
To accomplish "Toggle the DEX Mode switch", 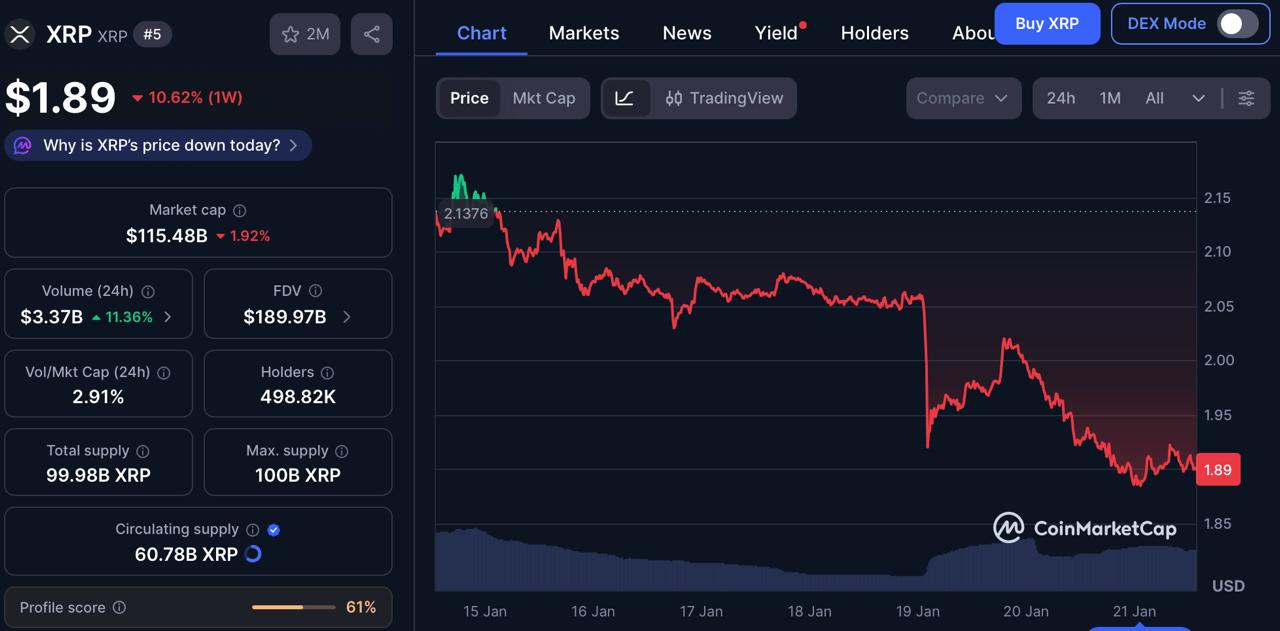I will (1235, 23).
